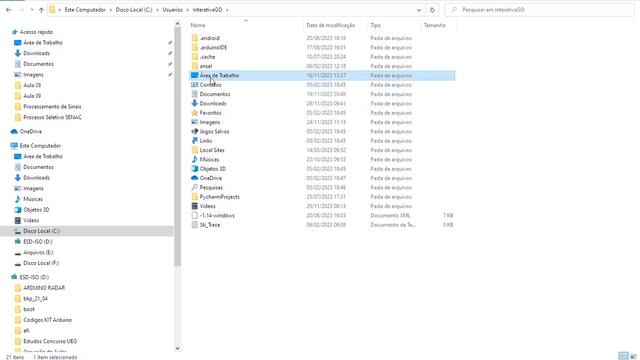Select the .arduinoIDE folder icon
640x360 pixels.
[x=195, y=47]
